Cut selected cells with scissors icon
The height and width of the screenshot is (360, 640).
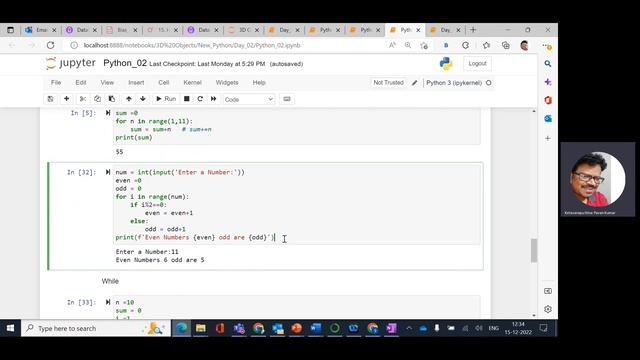82,99
